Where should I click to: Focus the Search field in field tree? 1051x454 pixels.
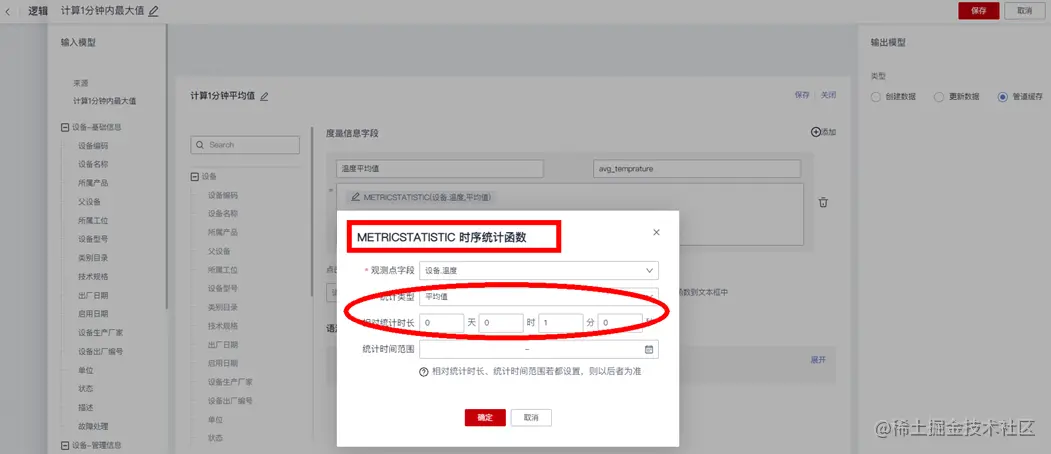pos(245,145)
